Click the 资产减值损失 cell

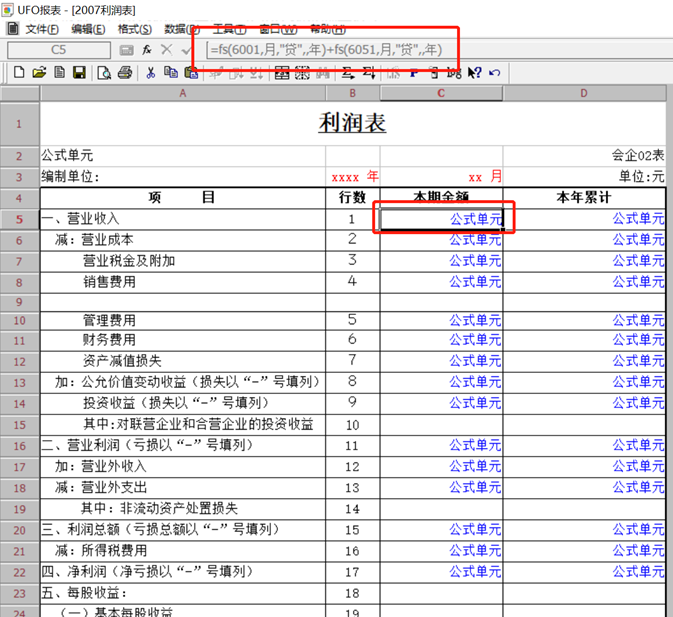[183, 361]
